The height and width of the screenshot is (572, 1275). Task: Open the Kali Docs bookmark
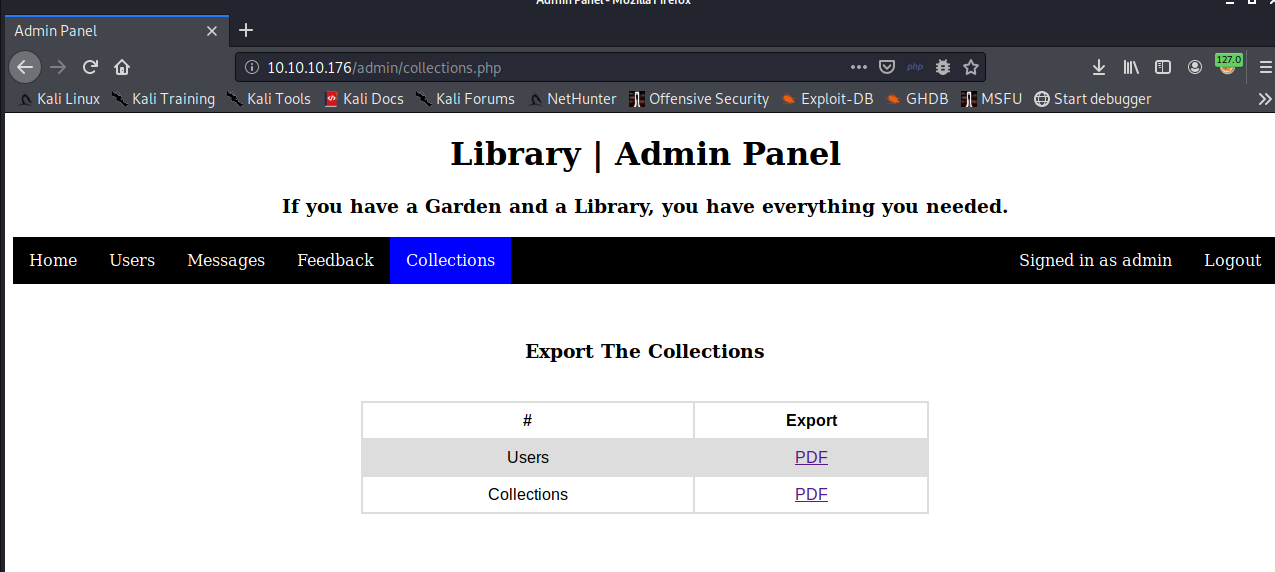tap(364, 99)
